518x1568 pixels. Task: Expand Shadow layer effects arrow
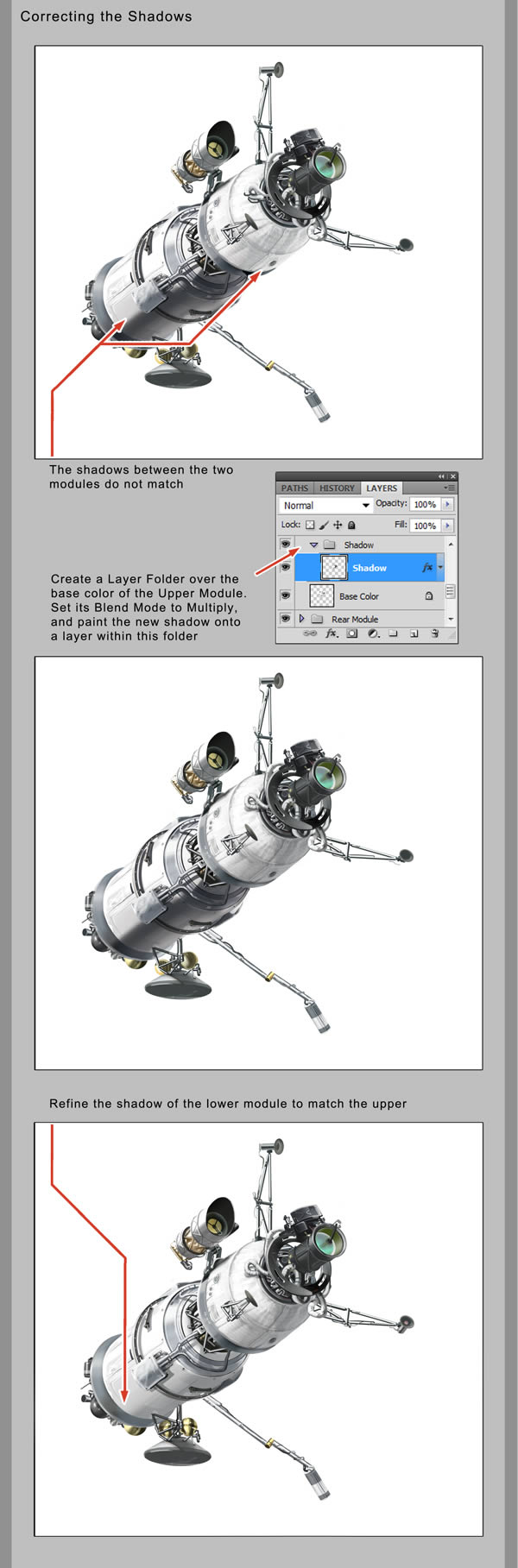tap(440, 567)
